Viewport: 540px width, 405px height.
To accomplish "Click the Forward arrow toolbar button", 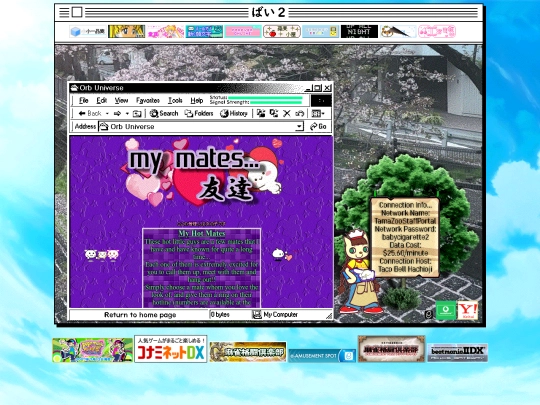I will tap(117, 113).
